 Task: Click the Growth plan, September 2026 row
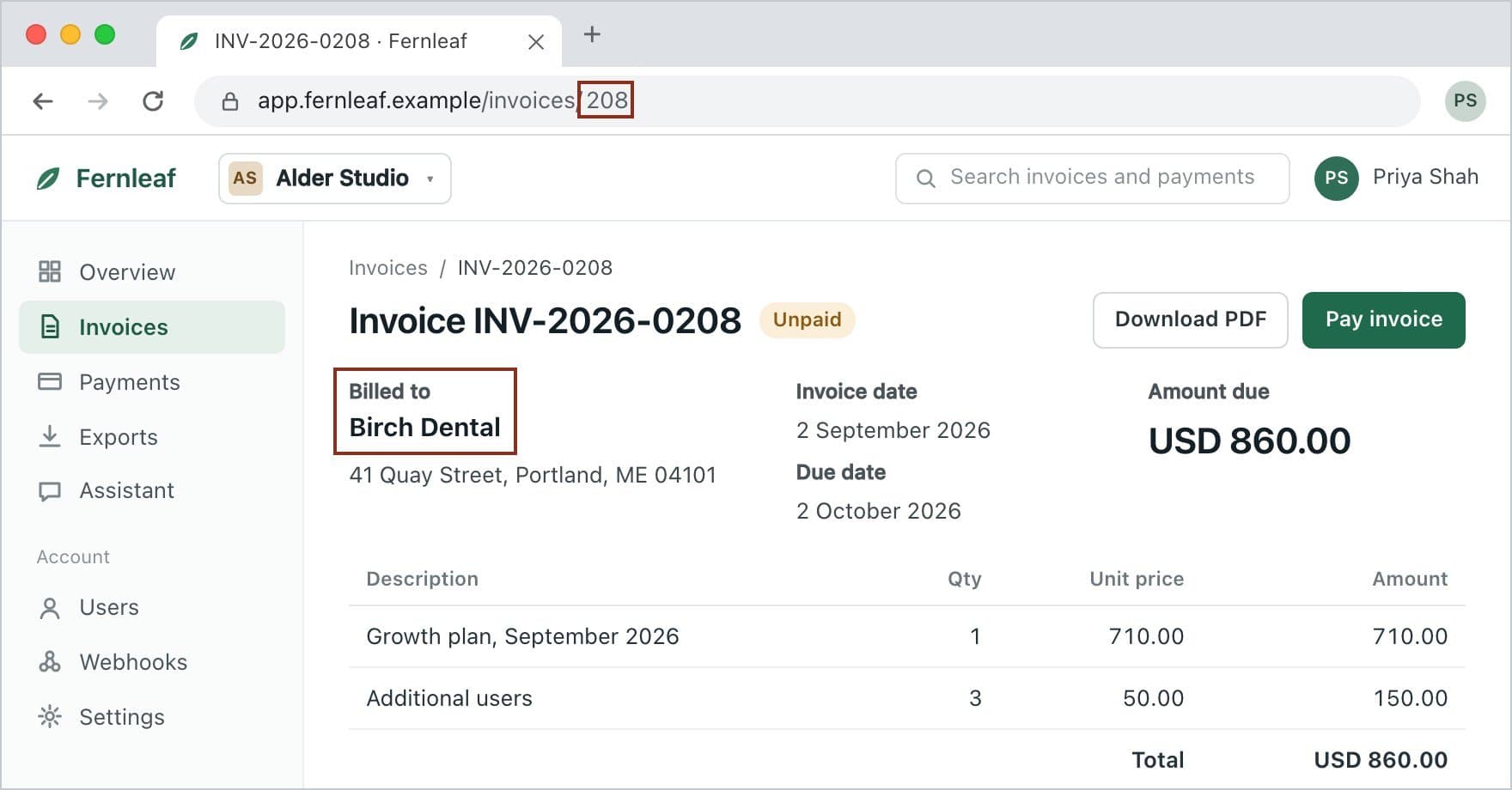(906, 636)
